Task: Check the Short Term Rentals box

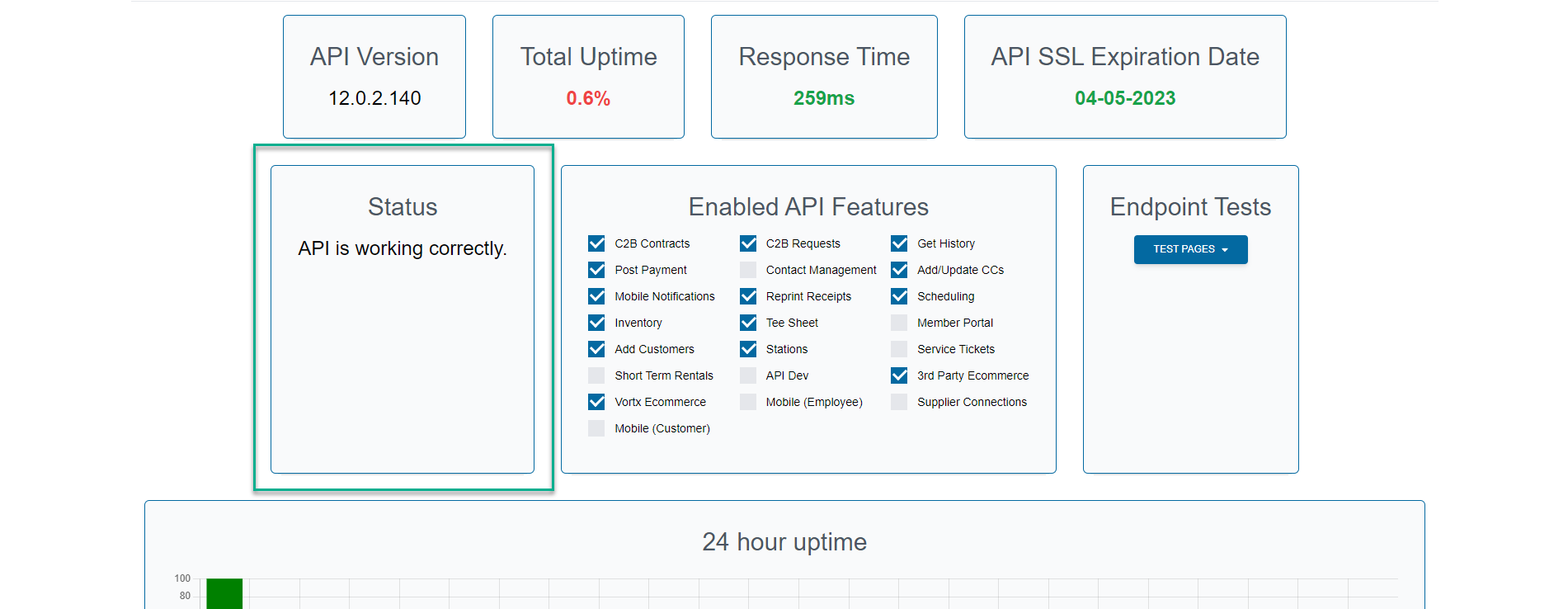Action: pos(596,375)
